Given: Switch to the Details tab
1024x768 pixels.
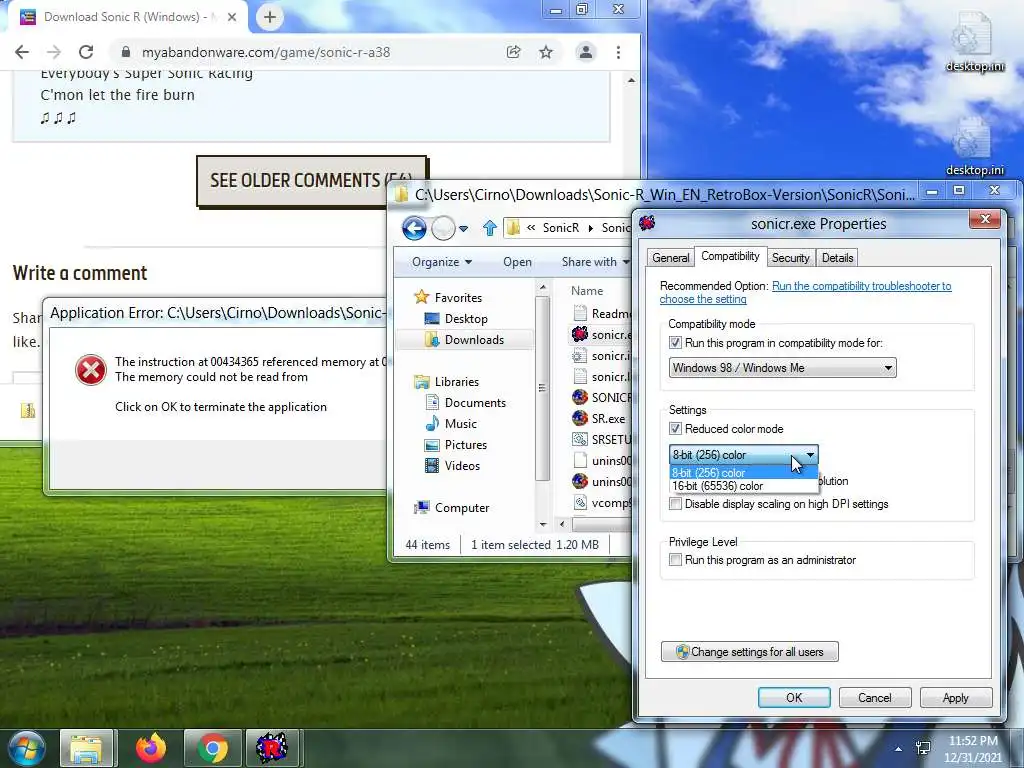Looking at the screenshot, I should pos(837,258).
